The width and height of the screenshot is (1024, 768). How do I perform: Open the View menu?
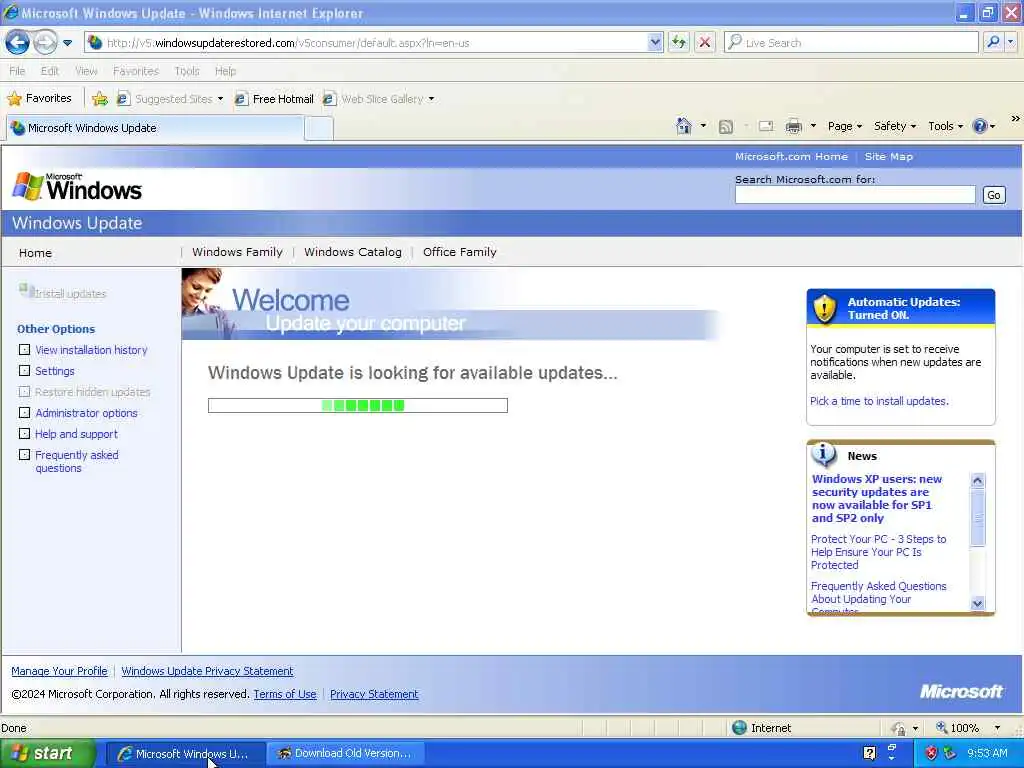tap(86, 71)
